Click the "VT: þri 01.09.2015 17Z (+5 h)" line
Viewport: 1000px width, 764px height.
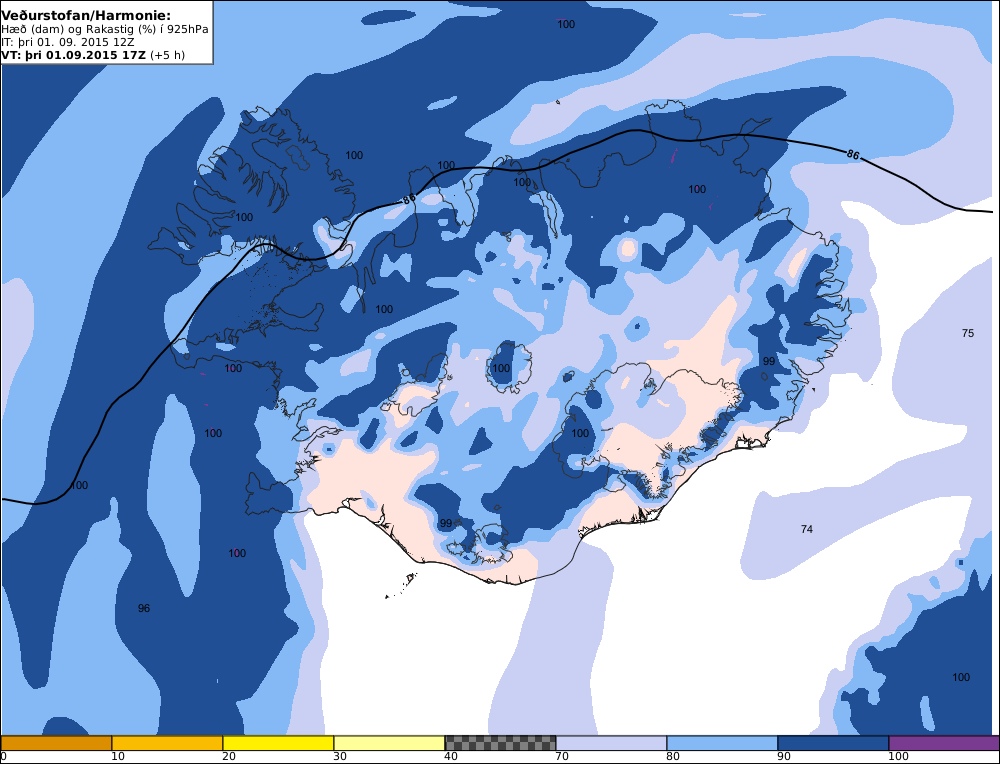(x=93, y=55)
